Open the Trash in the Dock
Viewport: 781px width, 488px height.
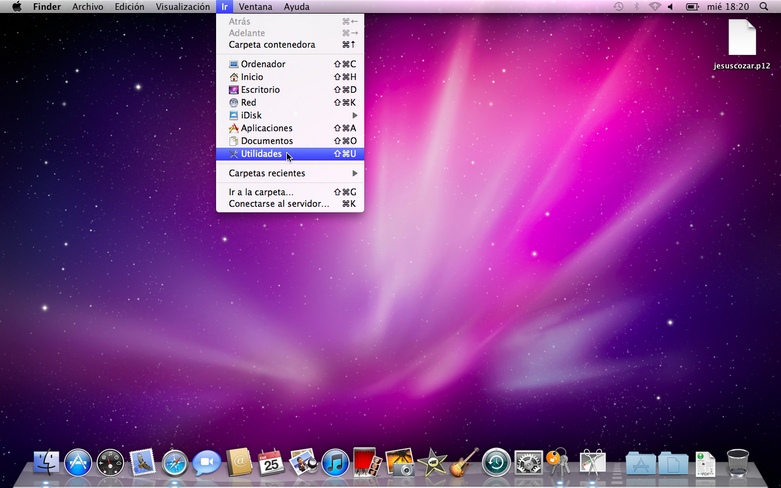coord(738,463)
